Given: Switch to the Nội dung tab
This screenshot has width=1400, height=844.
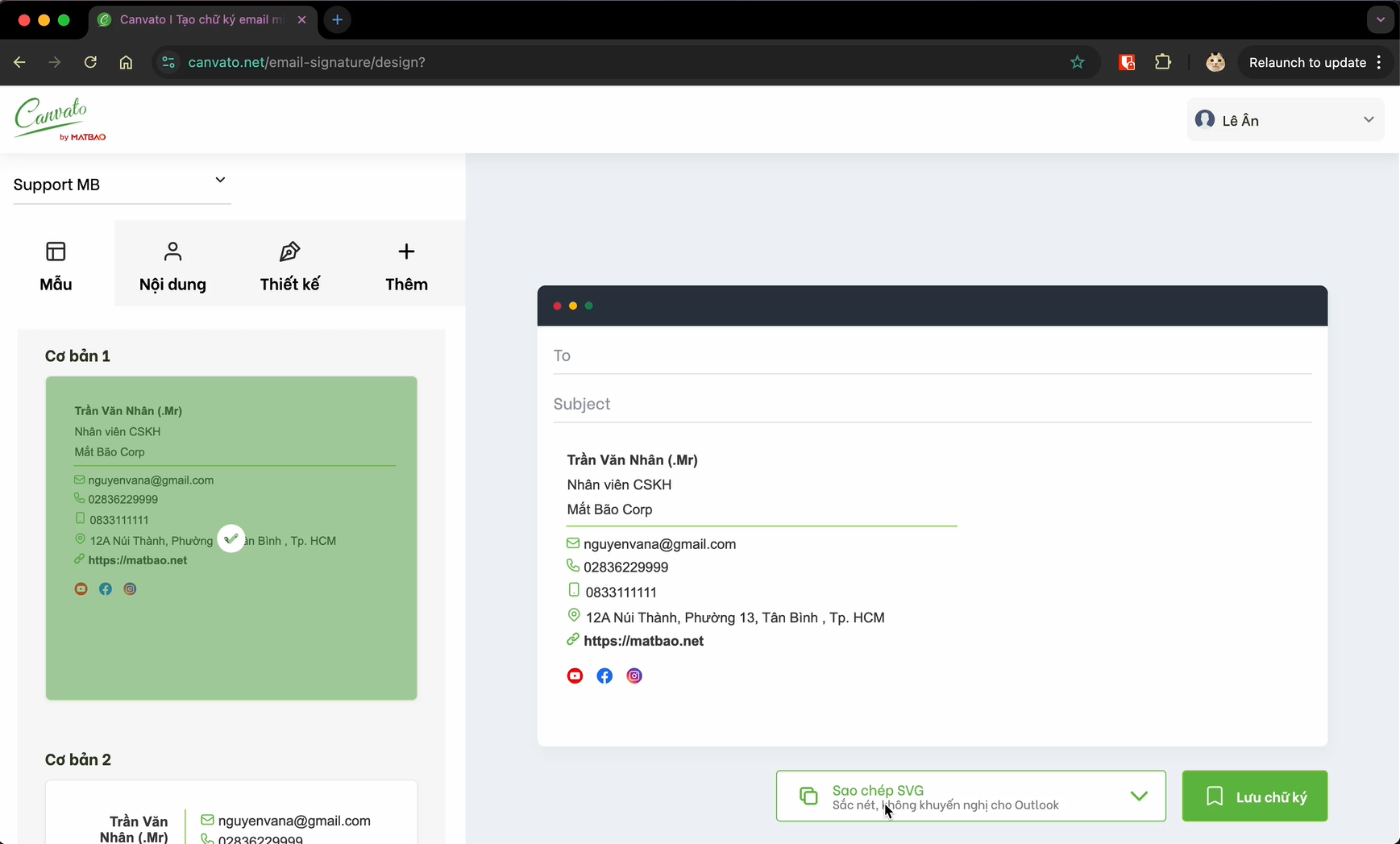Looking at the screenshot, I should coord(172,266).
